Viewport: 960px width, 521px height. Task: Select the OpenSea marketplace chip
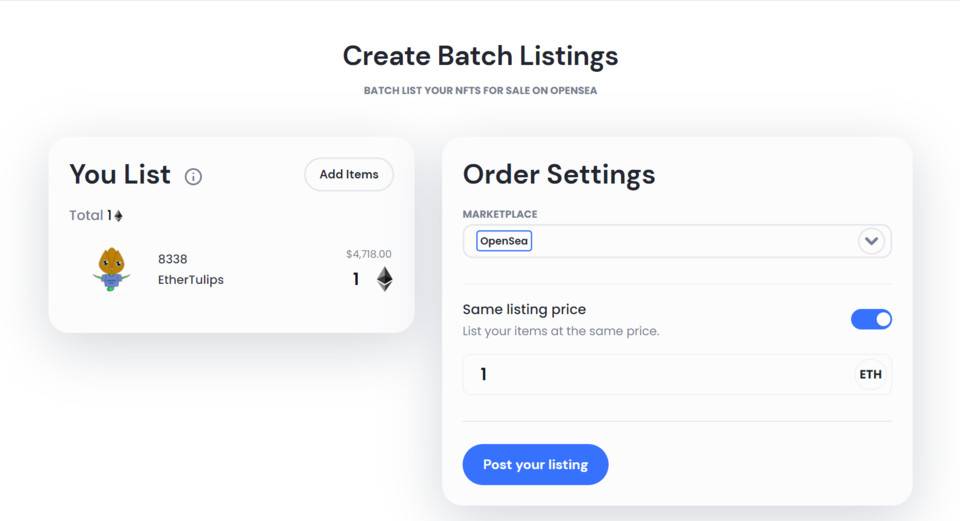(504, 241)
